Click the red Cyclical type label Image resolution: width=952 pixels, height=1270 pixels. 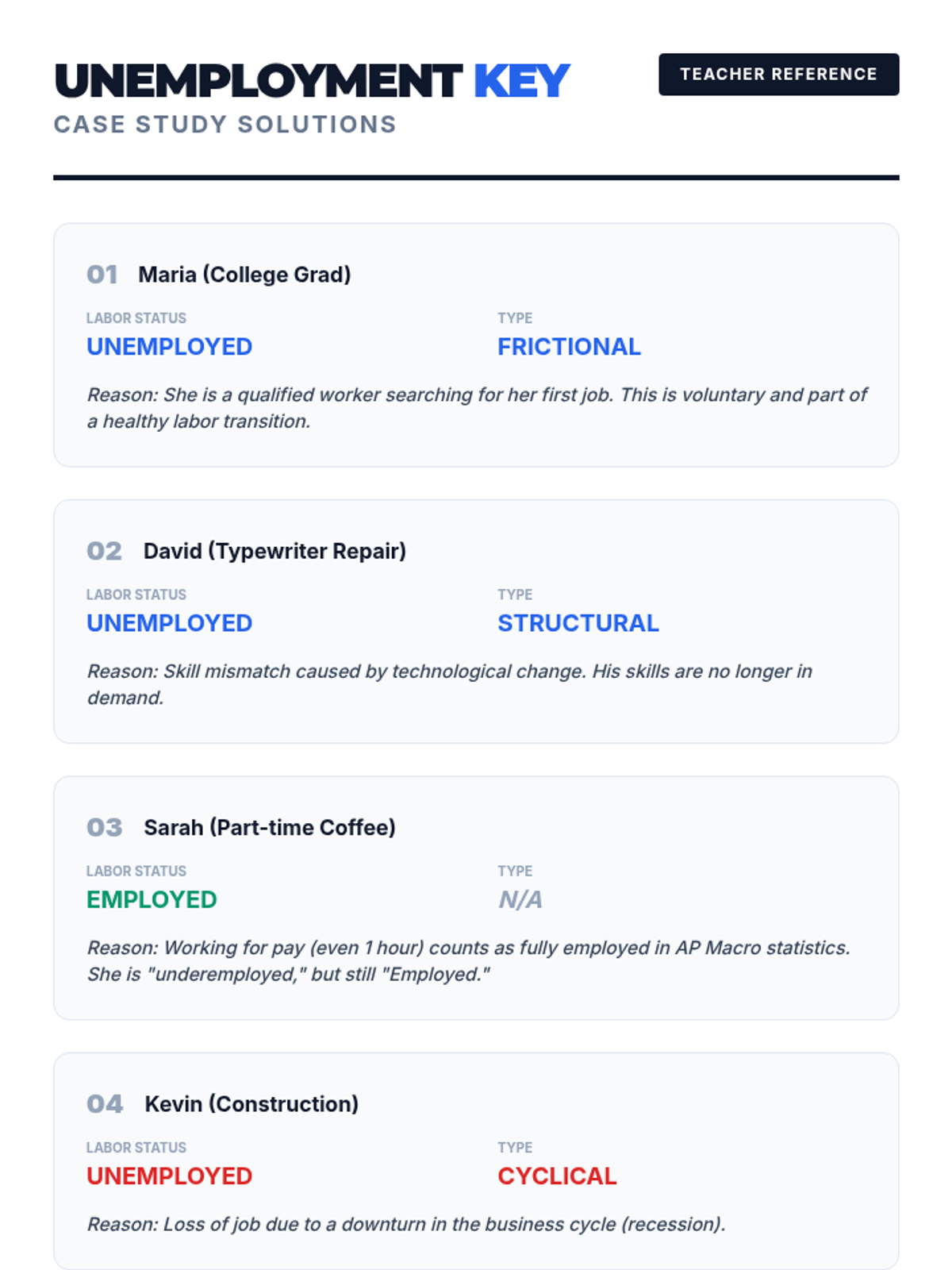(x=557, y=1176)
